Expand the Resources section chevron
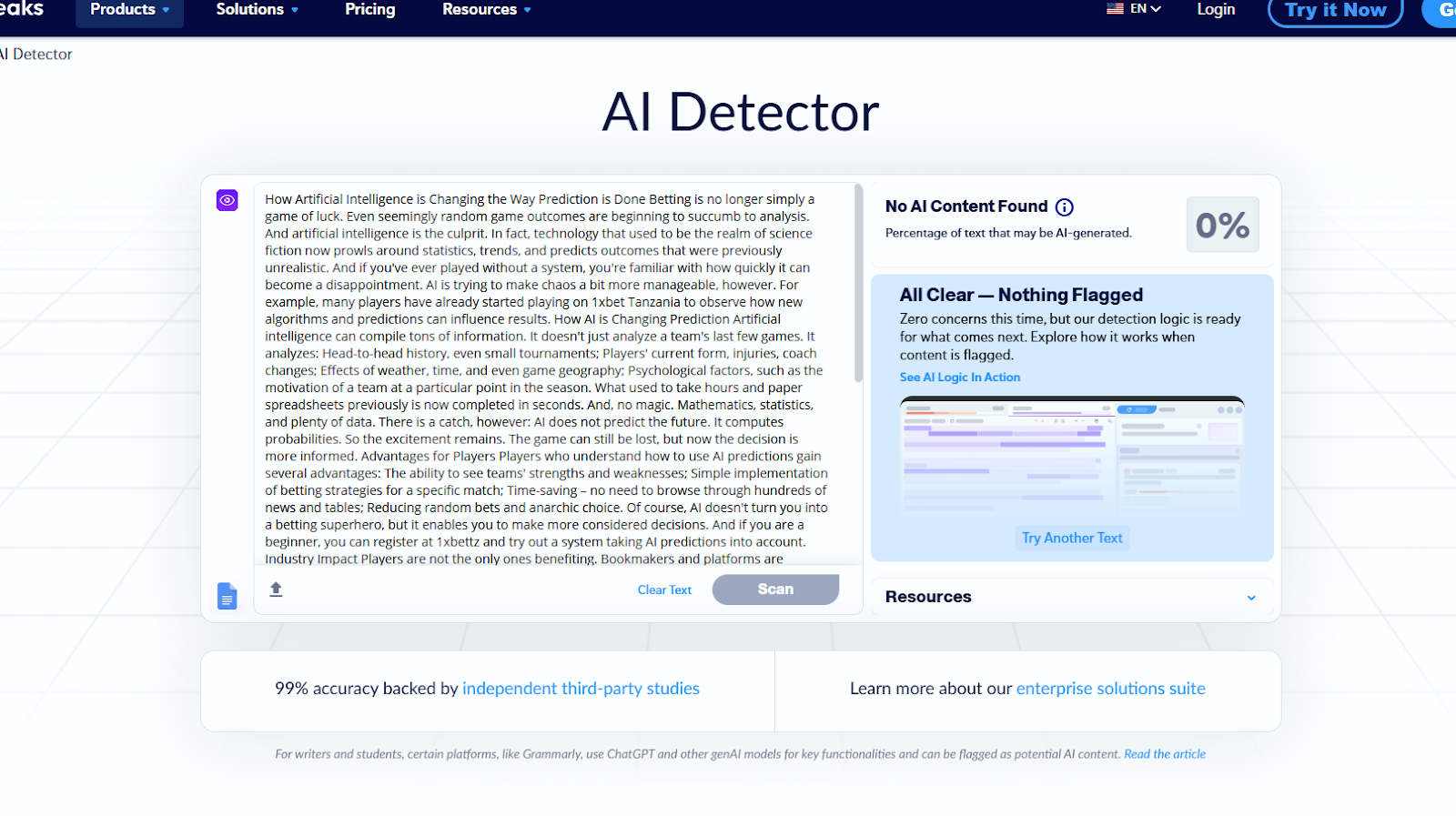1456x816 pixels. [1251, 598]
